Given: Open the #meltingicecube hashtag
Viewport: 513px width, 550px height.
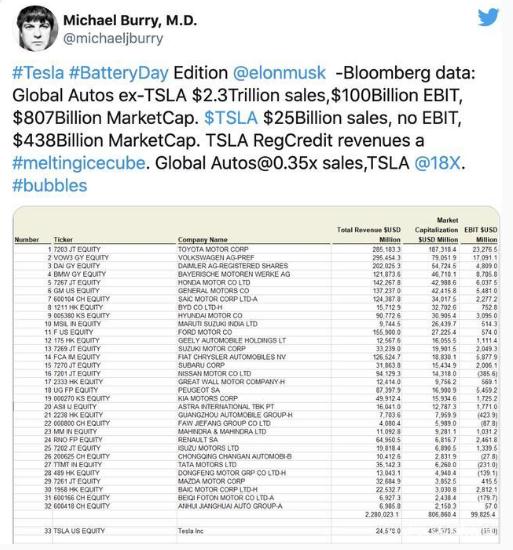Looking at the screenshot, I should 79,163.
